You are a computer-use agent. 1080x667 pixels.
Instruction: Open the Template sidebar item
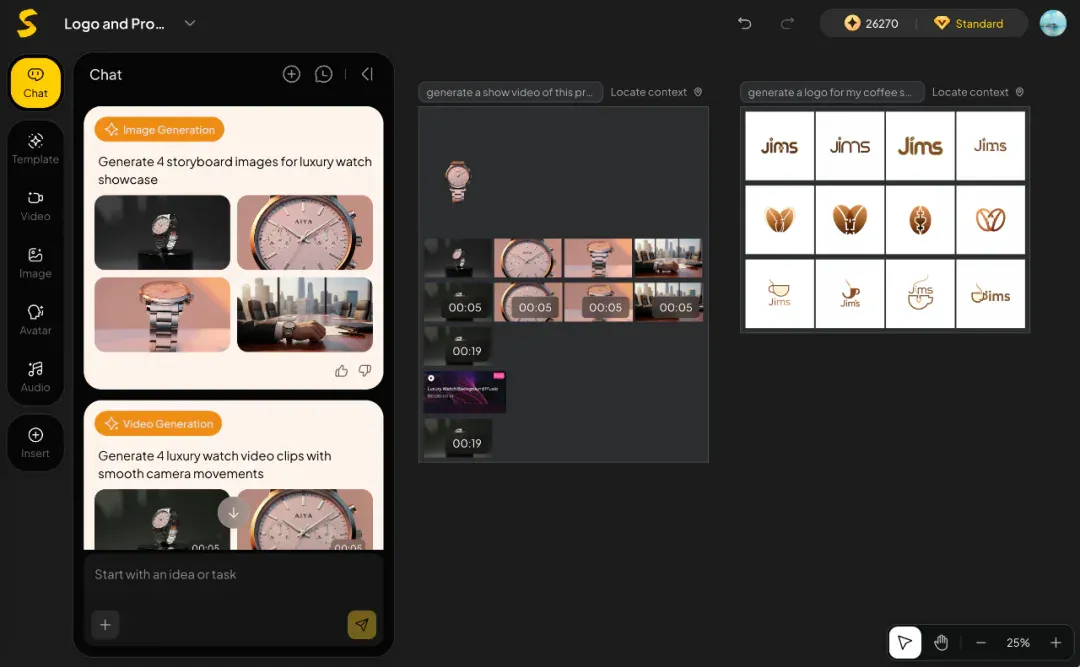pyautogui.click(x=36, y=149)
